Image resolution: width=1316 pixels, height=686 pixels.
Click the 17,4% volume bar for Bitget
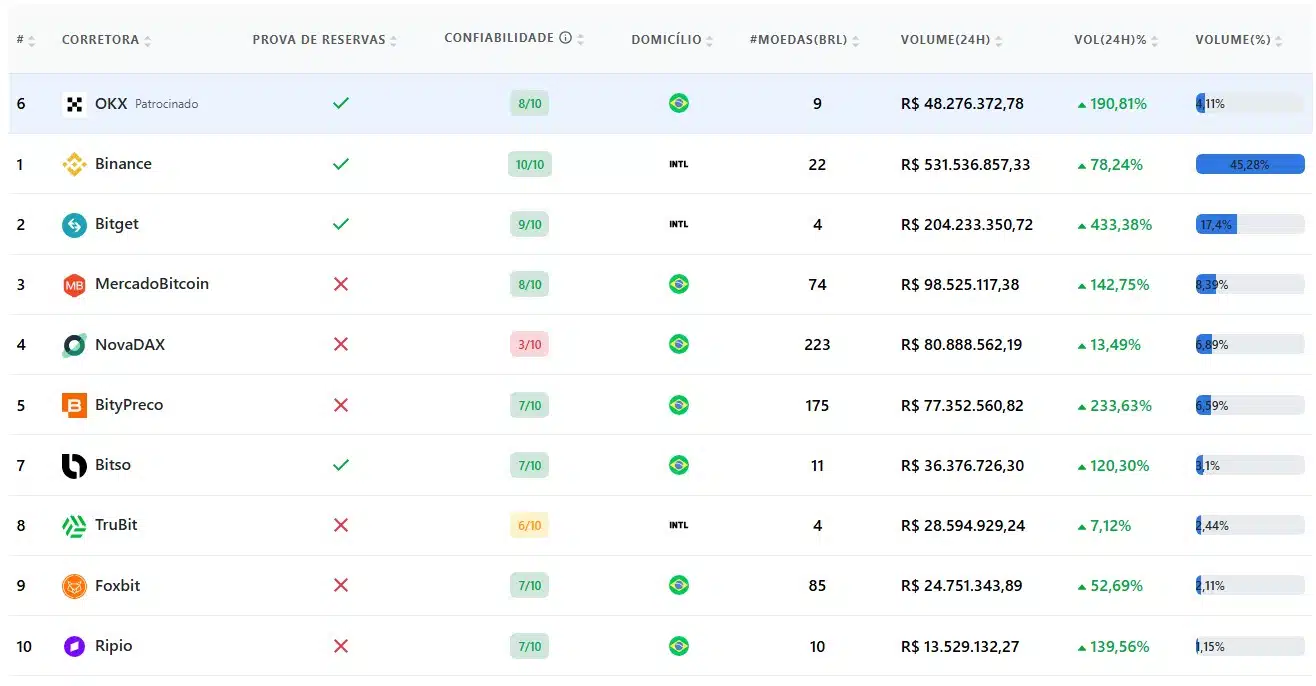(1250, 224)
